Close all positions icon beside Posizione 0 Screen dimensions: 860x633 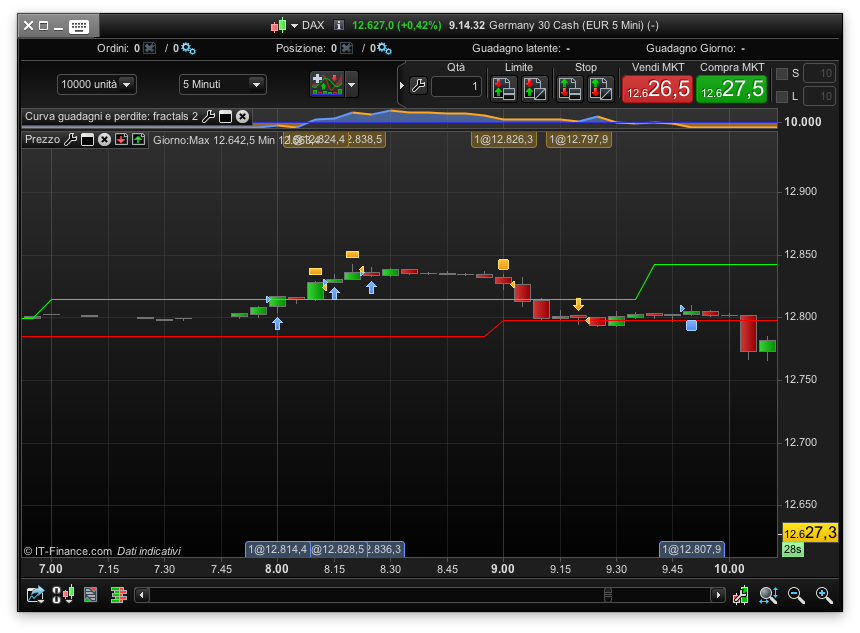(346, 48)
